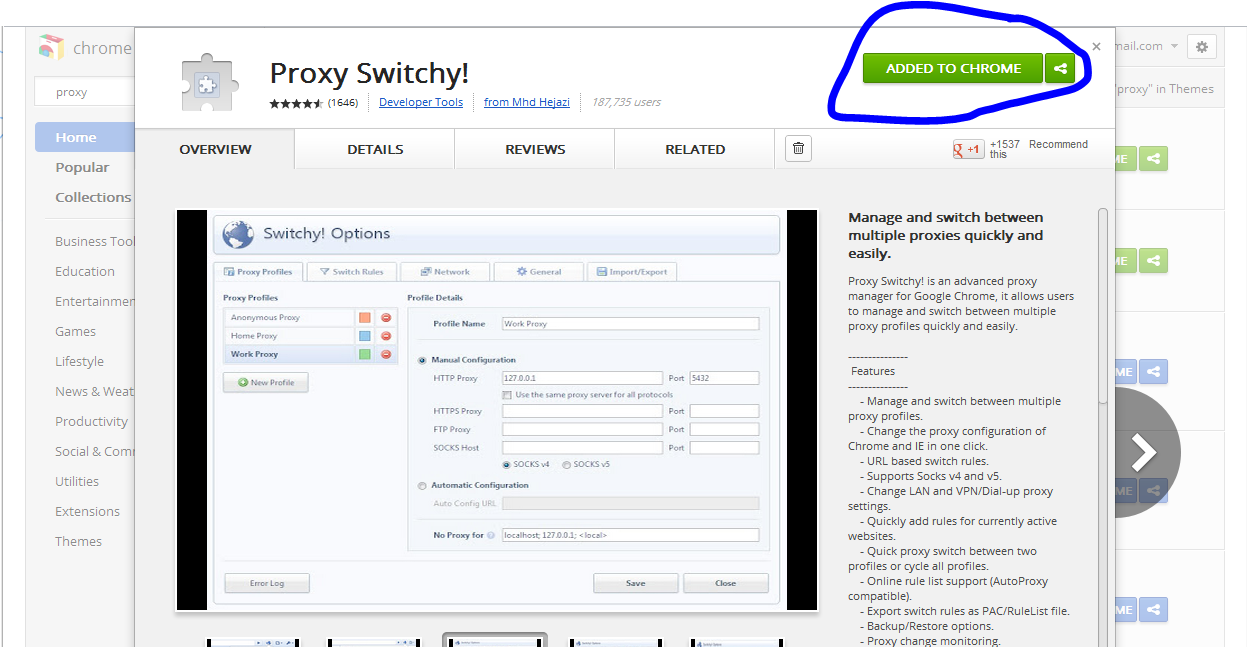Viewport: 1247px width, 647px height.
Task: Open the Education category
Action: [x=85, y=271]
